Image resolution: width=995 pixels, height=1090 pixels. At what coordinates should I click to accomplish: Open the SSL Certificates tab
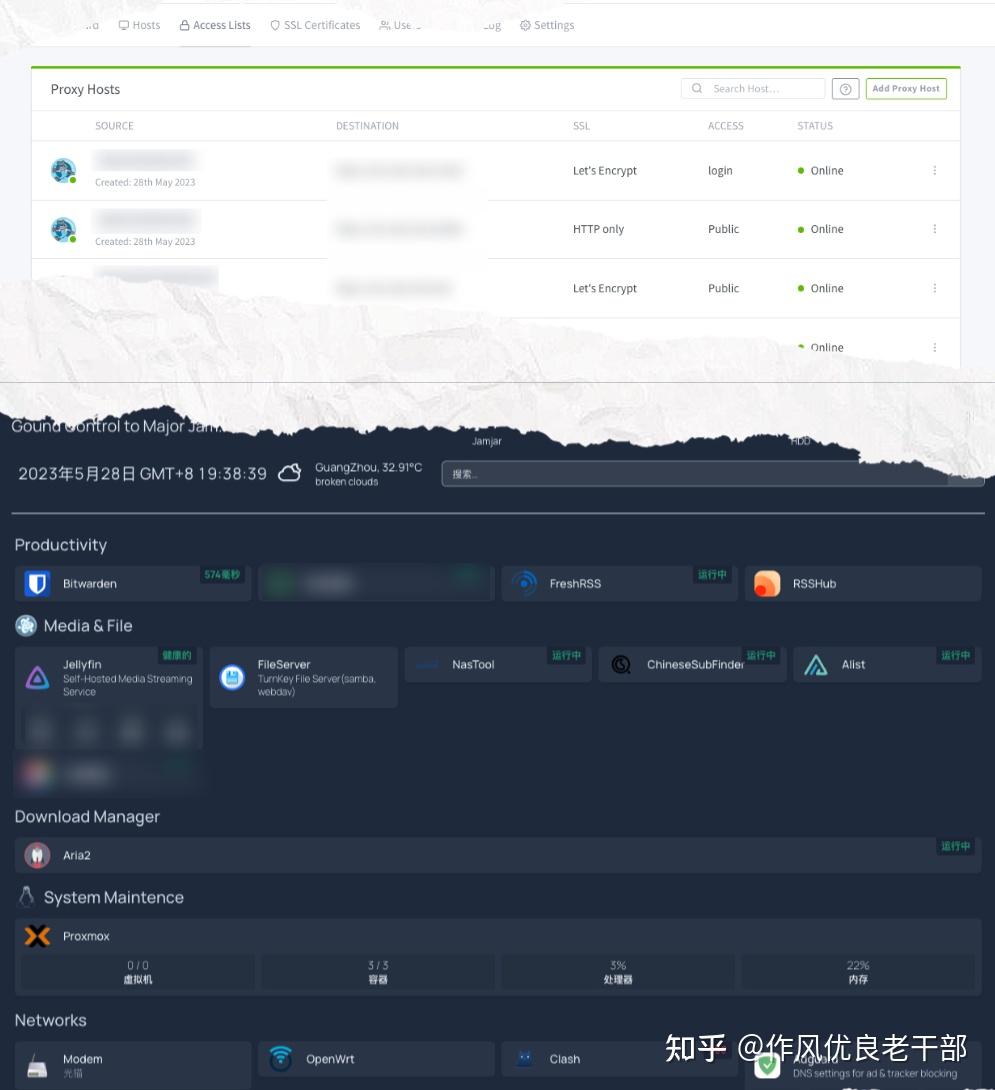(315, 25)
